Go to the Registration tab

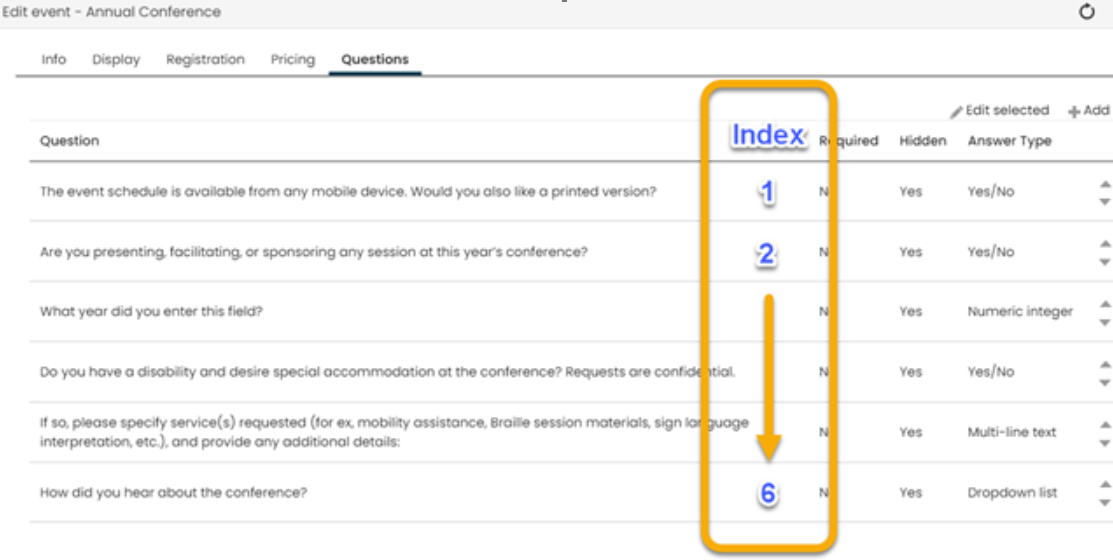tap(205, 59)
